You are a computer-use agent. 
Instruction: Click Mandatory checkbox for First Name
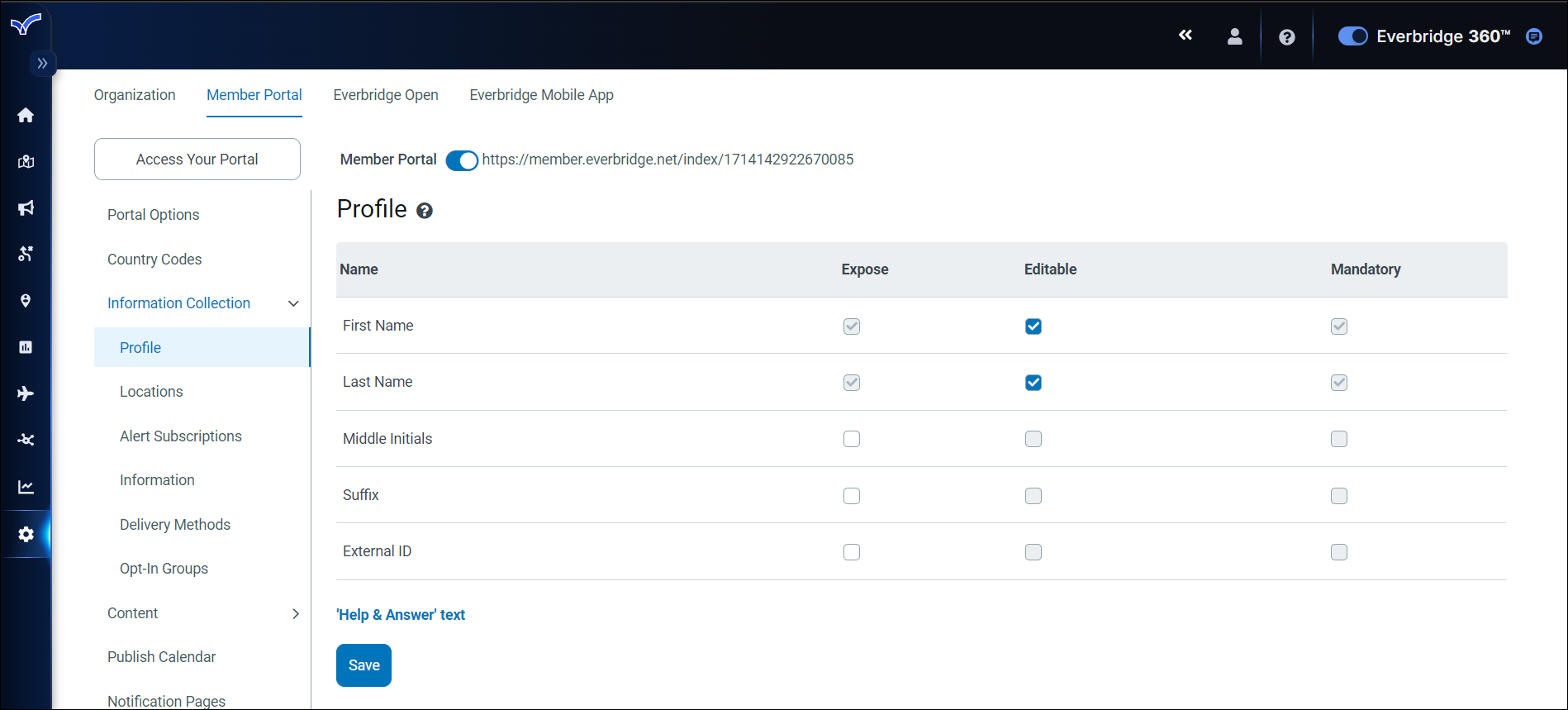coord(1339,326)
